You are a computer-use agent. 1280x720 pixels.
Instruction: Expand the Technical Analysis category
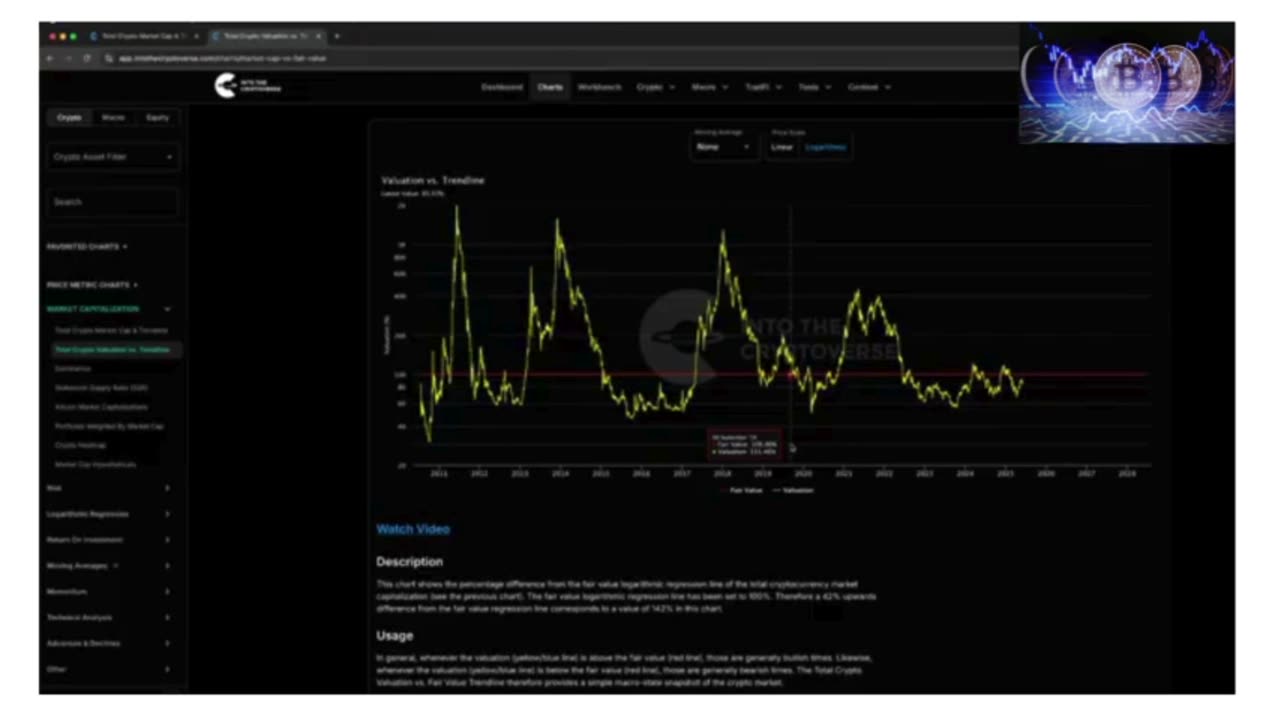109,618
